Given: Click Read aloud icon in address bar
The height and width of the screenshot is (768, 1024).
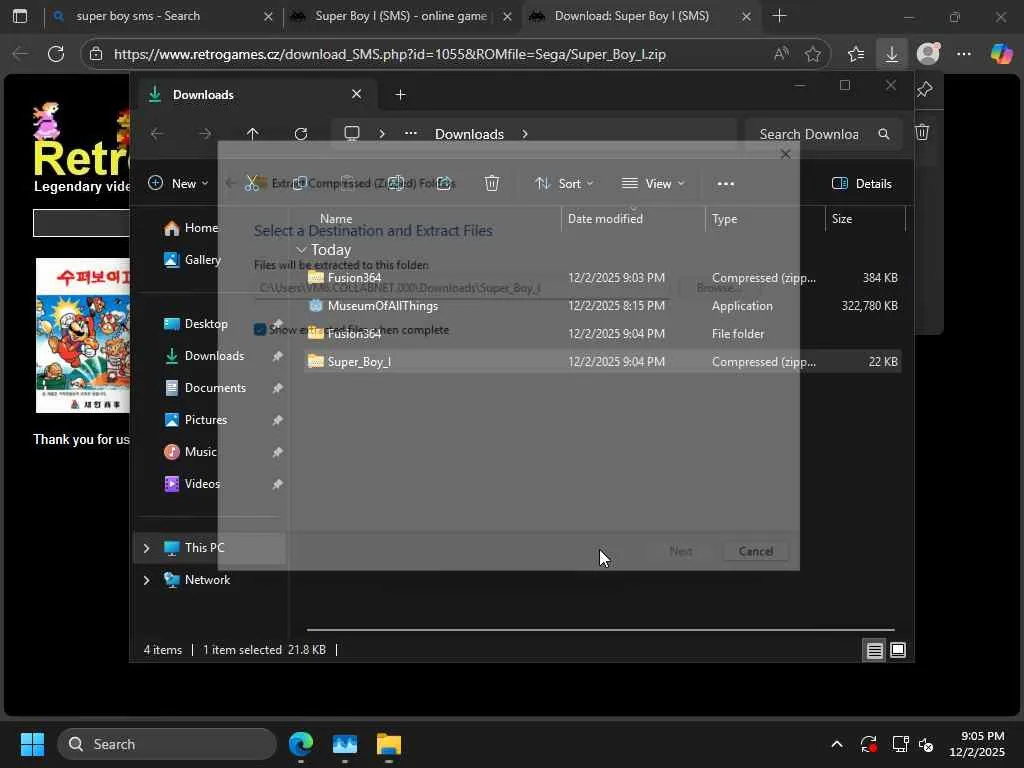Looking at the screenshot, I should 781,54.
